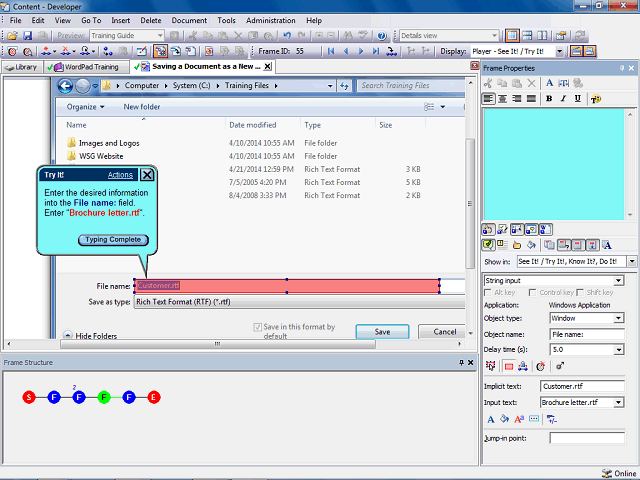Open the Object type Window dropdown
The height and width of the screenshot is (480, 640).
point(619,318)
